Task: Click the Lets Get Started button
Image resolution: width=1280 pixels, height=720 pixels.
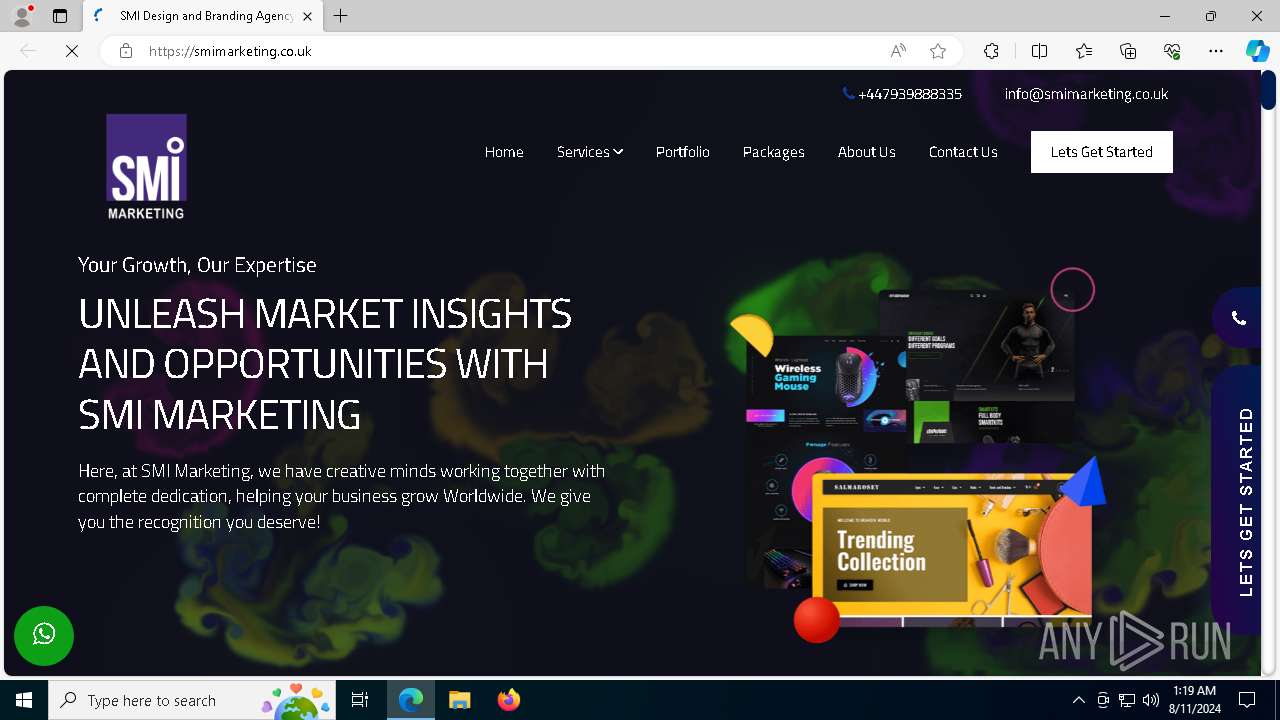Action: (1102, 152)
